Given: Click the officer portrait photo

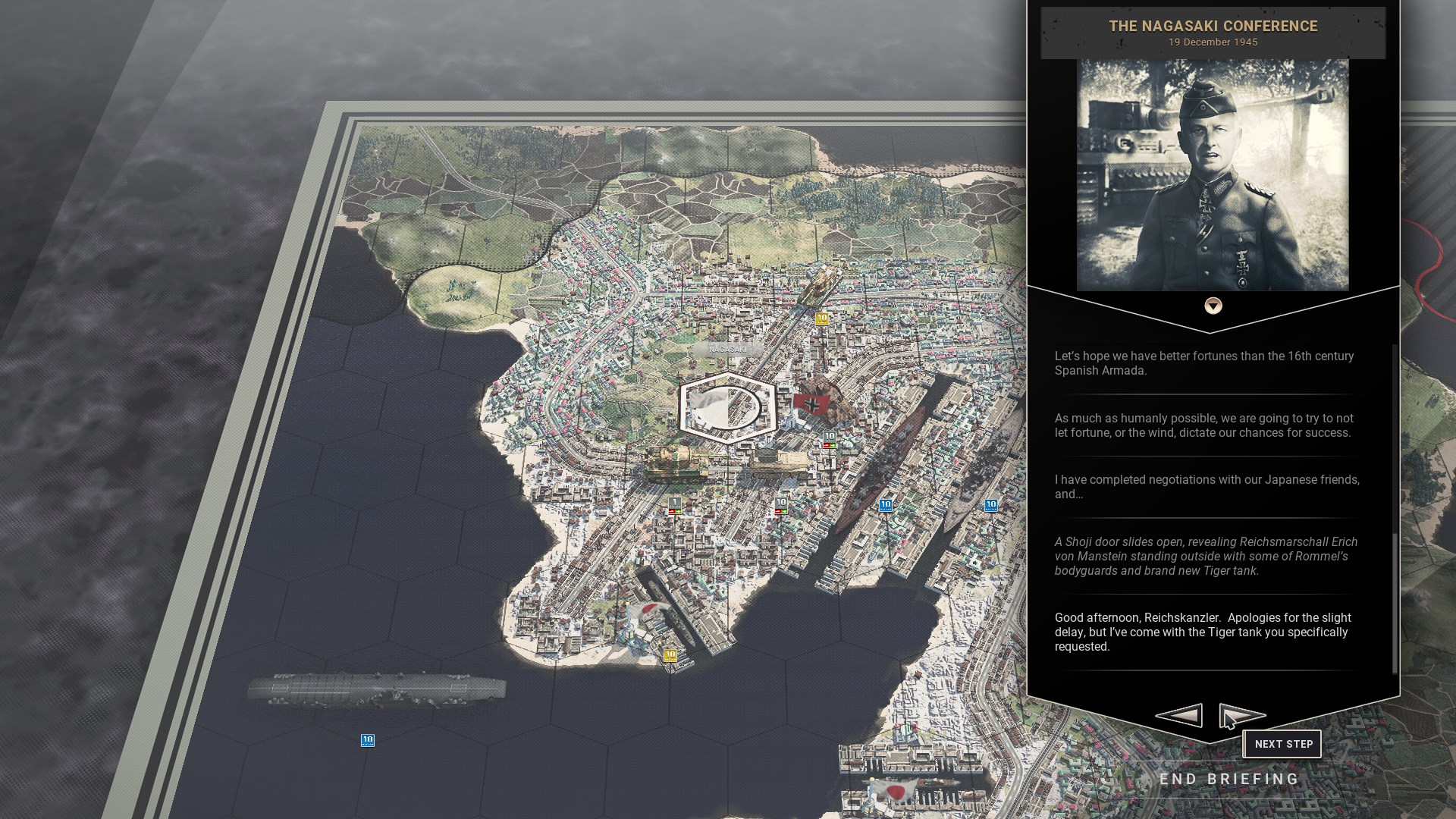Looking at the screenshot, I should 1213,175.
